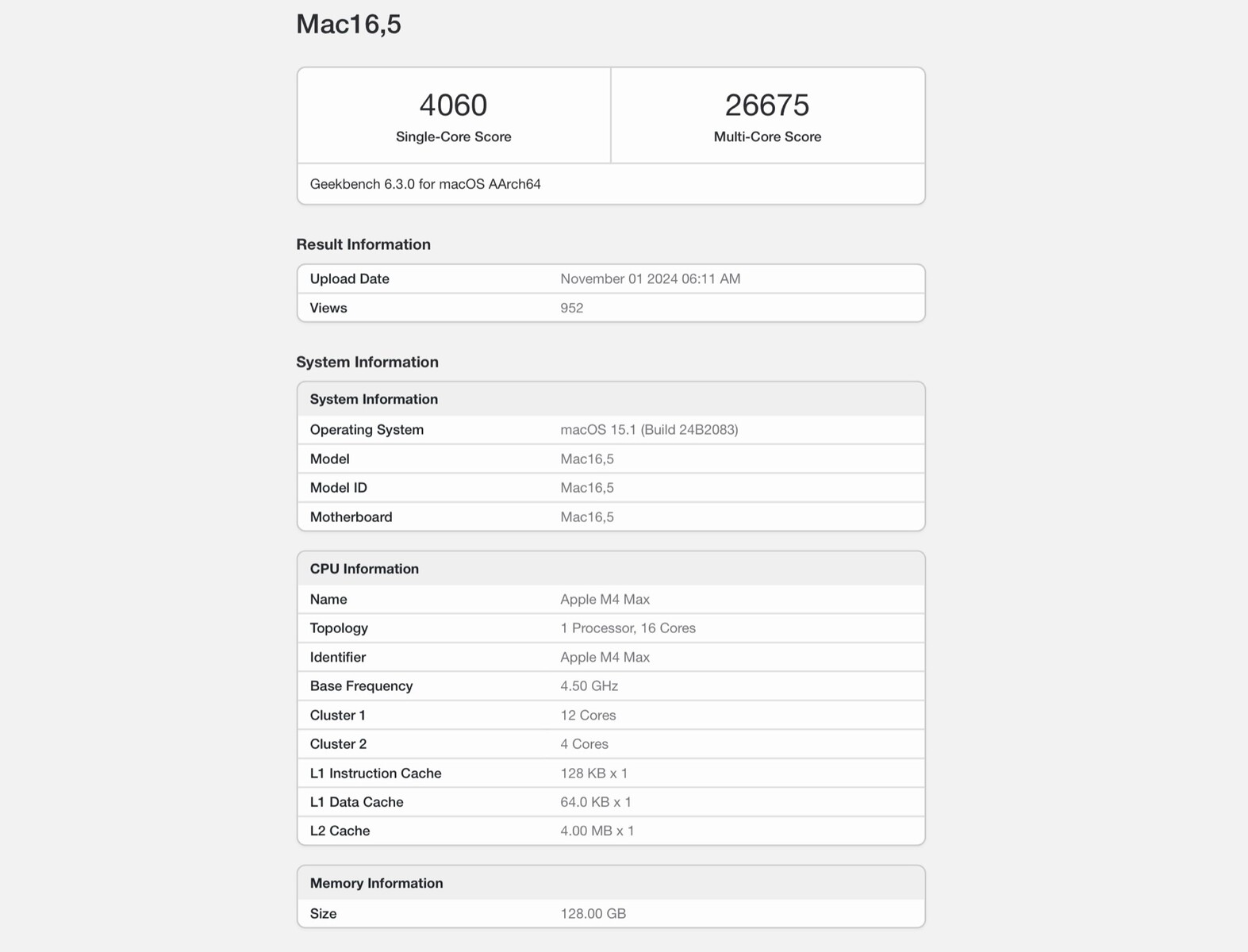Click the CPU Information table header
This screenshot has width=1248, height=952.
click(x=364, y=569)
